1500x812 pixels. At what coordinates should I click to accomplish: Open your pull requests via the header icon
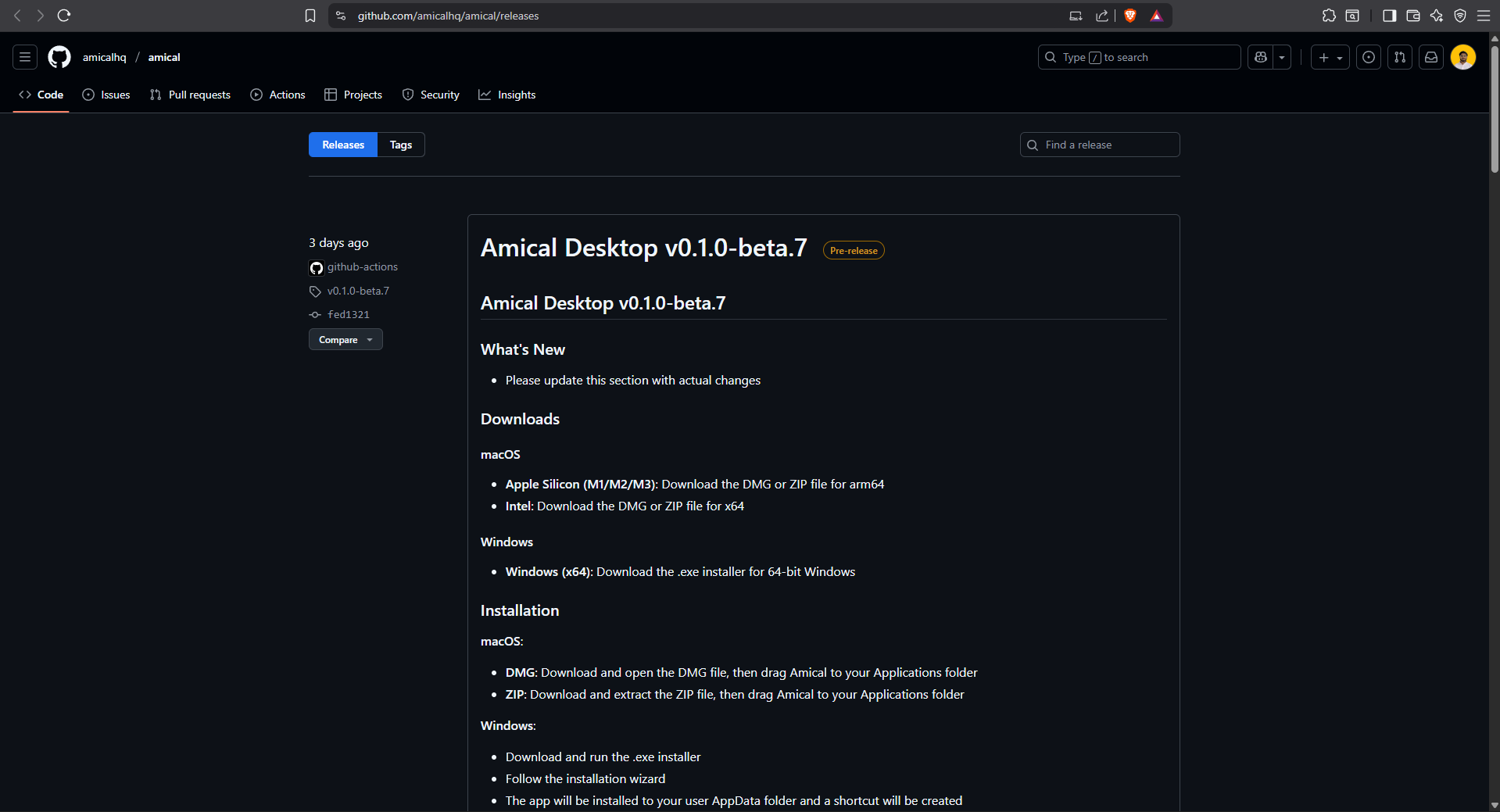[x=1399, y=57]
